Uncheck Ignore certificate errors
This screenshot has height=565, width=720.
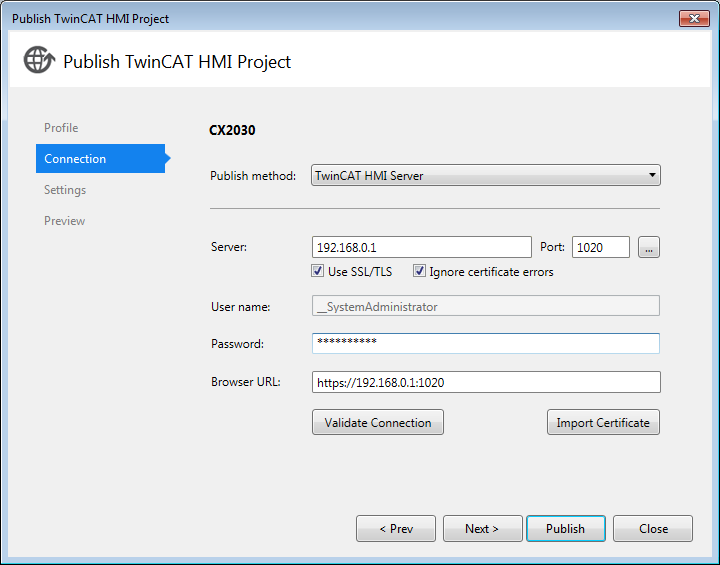click(419, 271)
